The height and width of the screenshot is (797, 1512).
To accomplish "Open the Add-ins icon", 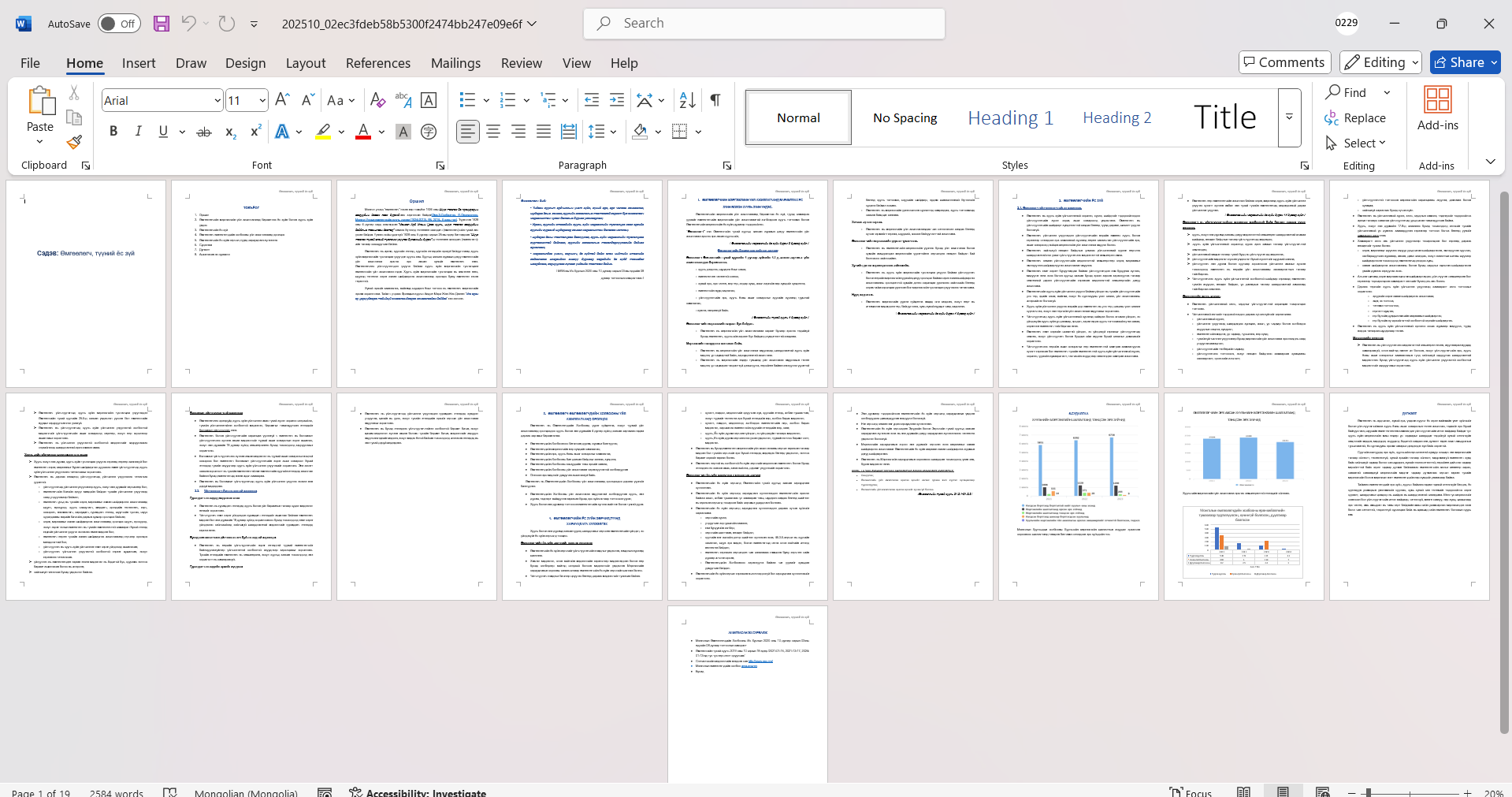I will tap(1437, 109).
